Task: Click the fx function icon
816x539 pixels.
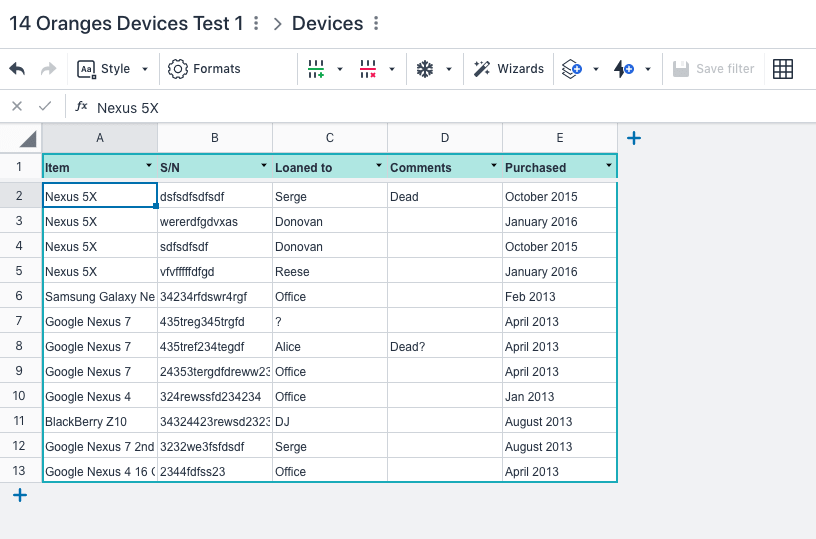Action: 81,106
